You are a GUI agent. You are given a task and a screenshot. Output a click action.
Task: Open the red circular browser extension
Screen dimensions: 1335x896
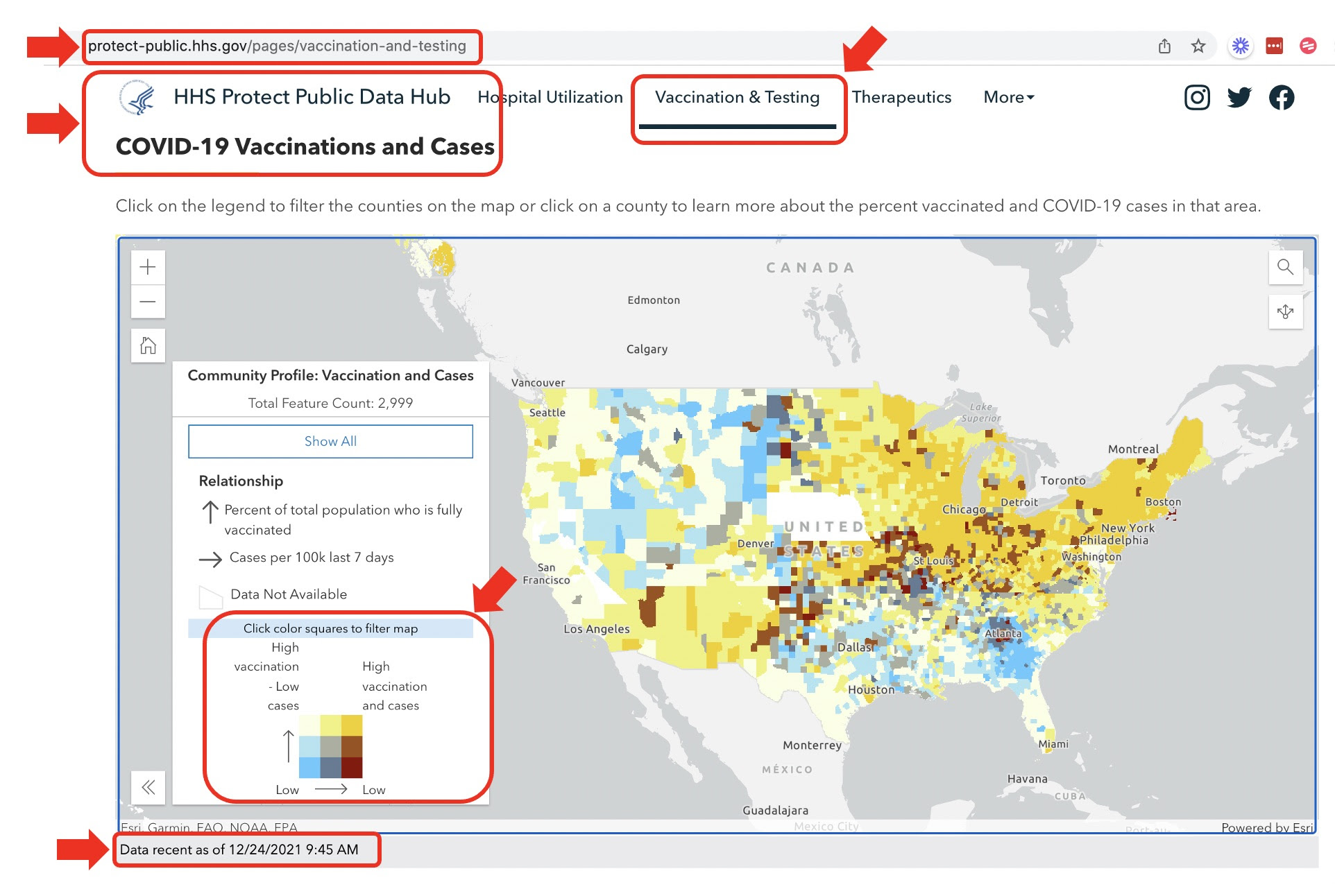coord(1308,46)
